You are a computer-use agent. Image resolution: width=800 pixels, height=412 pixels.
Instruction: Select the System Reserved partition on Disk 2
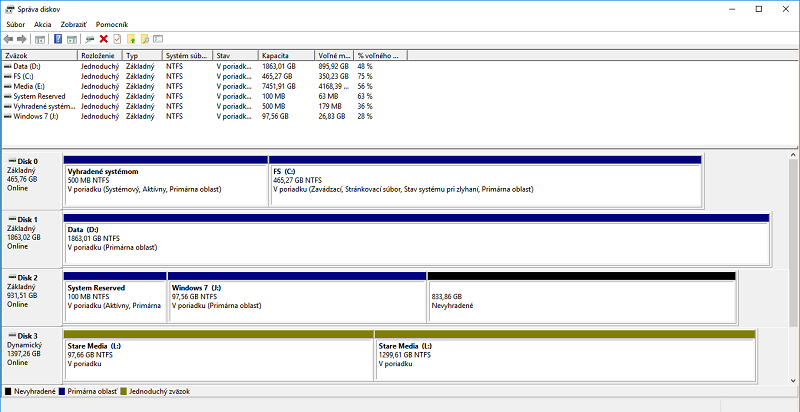tap(115, 298)
